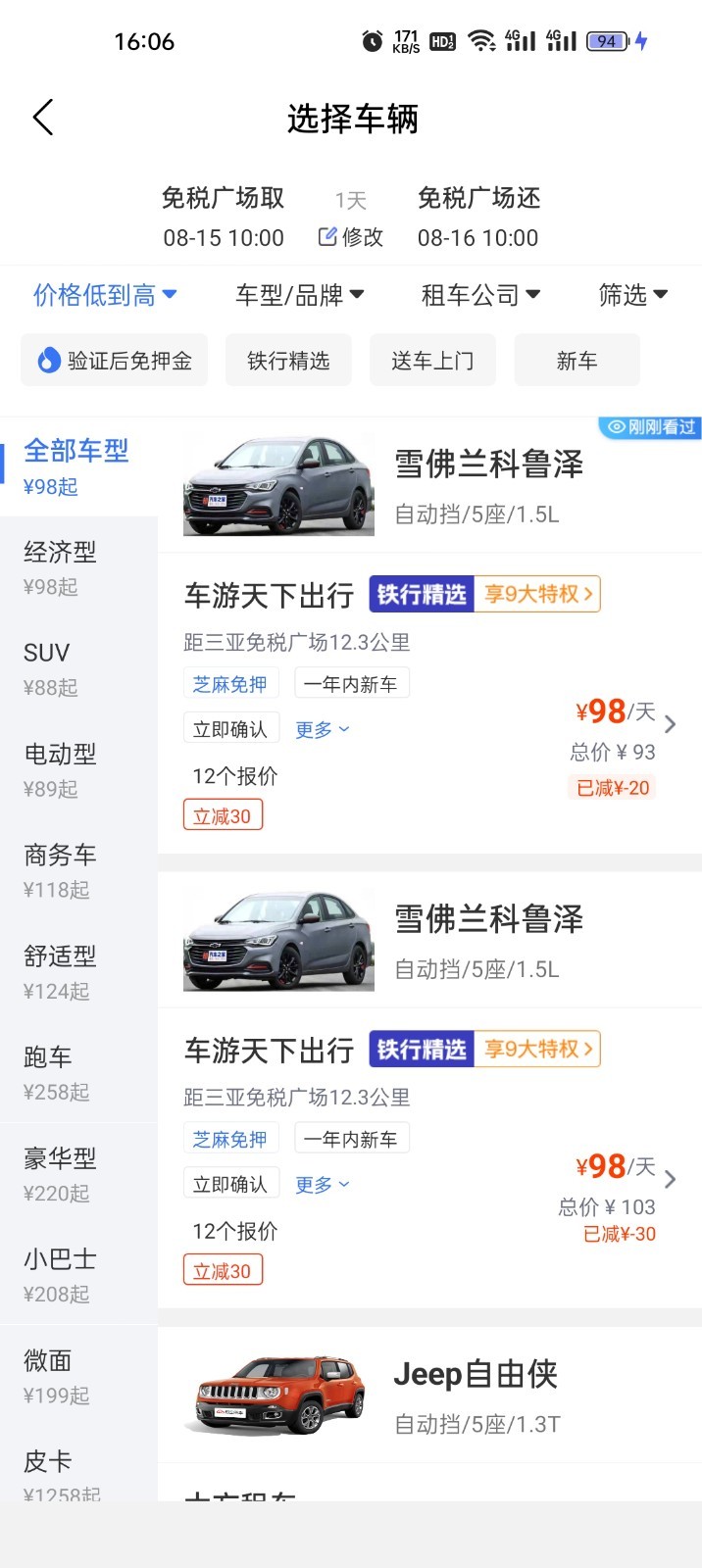Tap the chevron beside first ¥98/天 price
The height and width of the screenshot is (1568, 702).
670,723
